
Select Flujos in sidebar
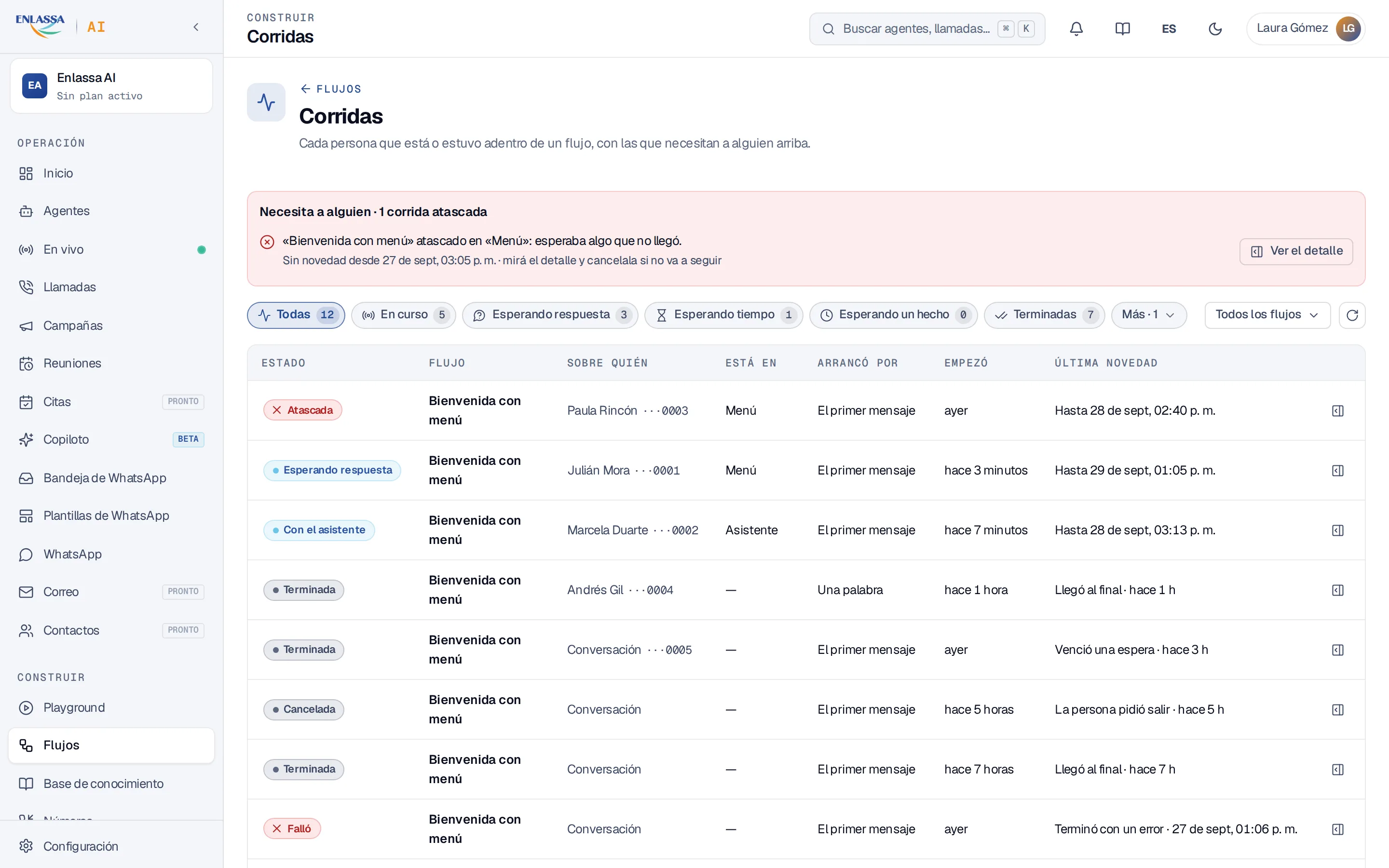[x=111, y=745]
